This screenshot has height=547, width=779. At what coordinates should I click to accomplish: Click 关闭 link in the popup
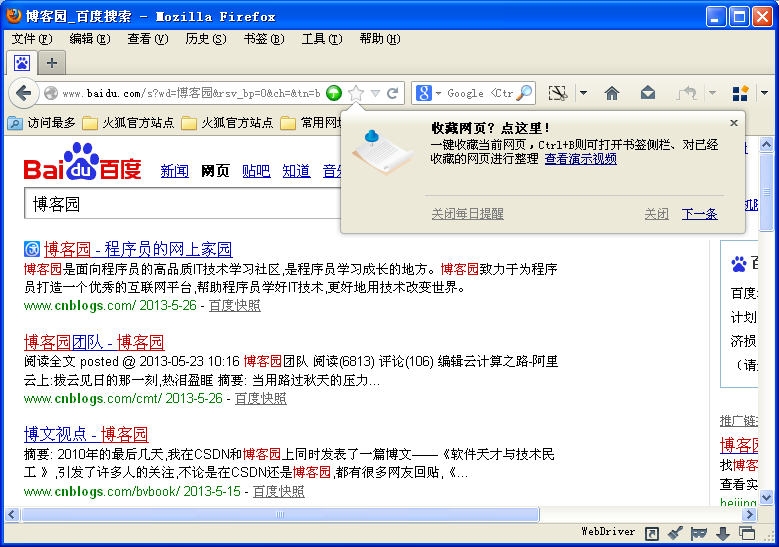point(656,214)
